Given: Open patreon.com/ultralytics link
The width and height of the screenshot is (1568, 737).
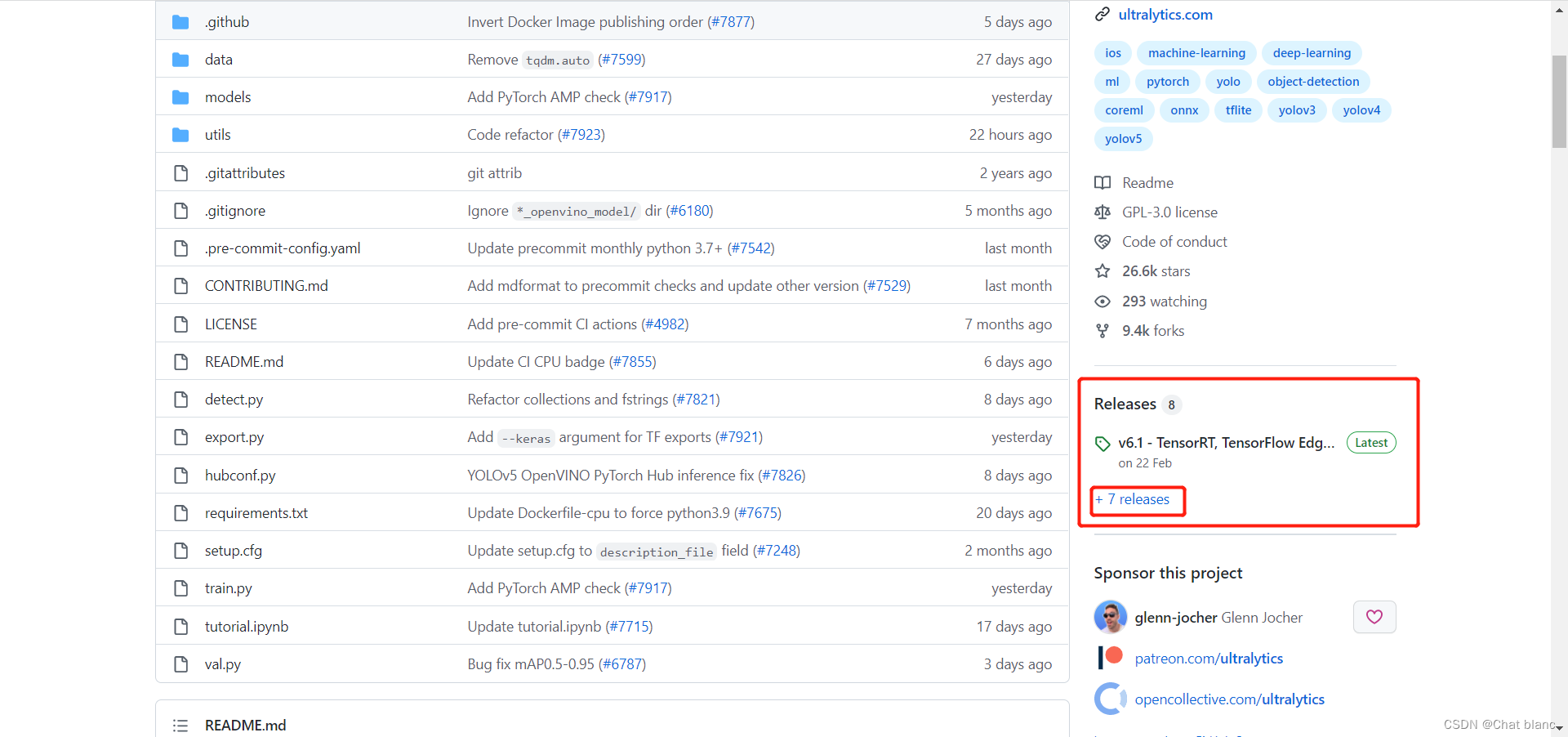Looking at the screenshot, I should click(x=1209, y=659).
